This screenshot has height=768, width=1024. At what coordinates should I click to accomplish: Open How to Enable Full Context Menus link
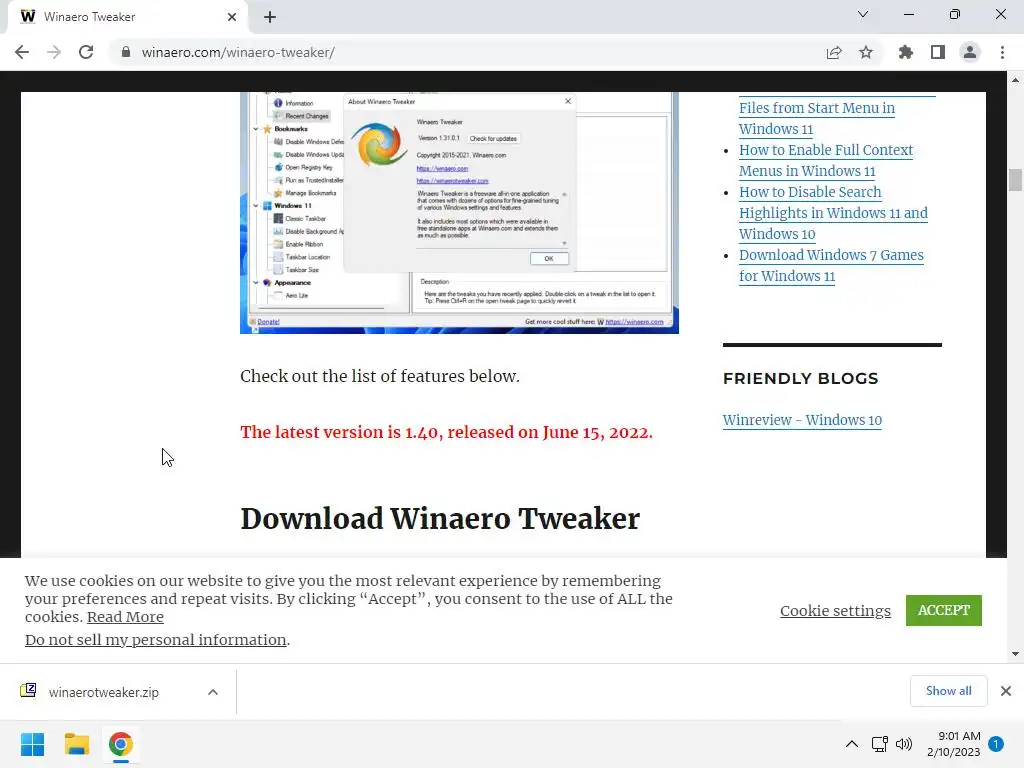point(825,160)
